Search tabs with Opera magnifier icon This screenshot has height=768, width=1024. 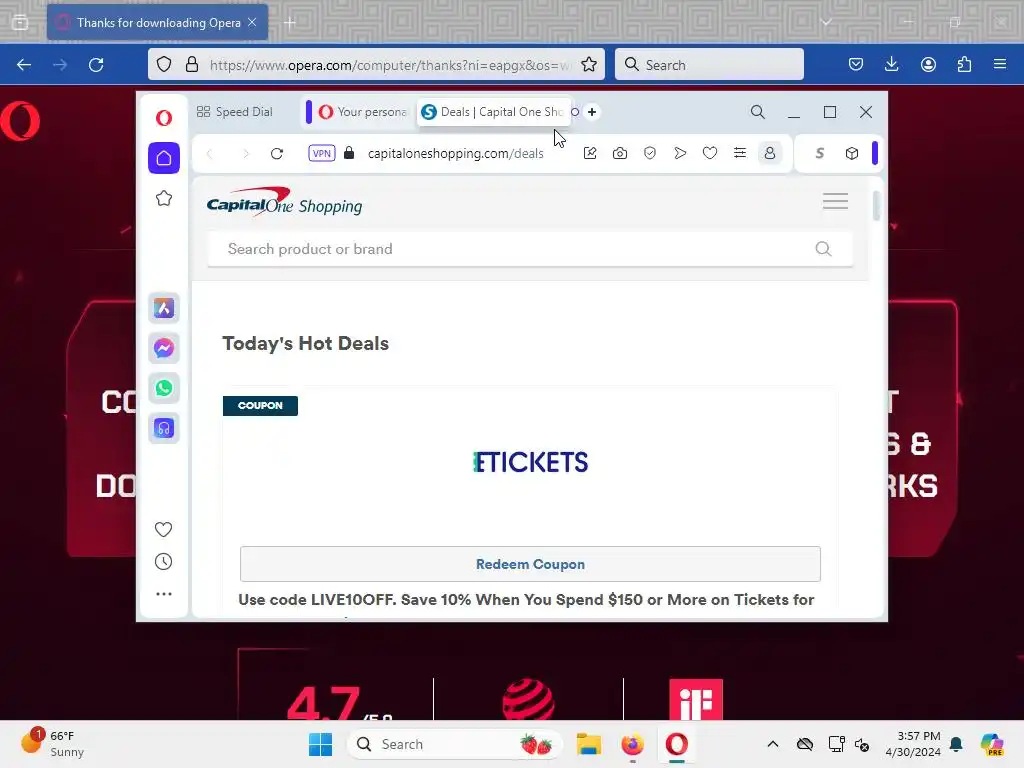point(758,112)
